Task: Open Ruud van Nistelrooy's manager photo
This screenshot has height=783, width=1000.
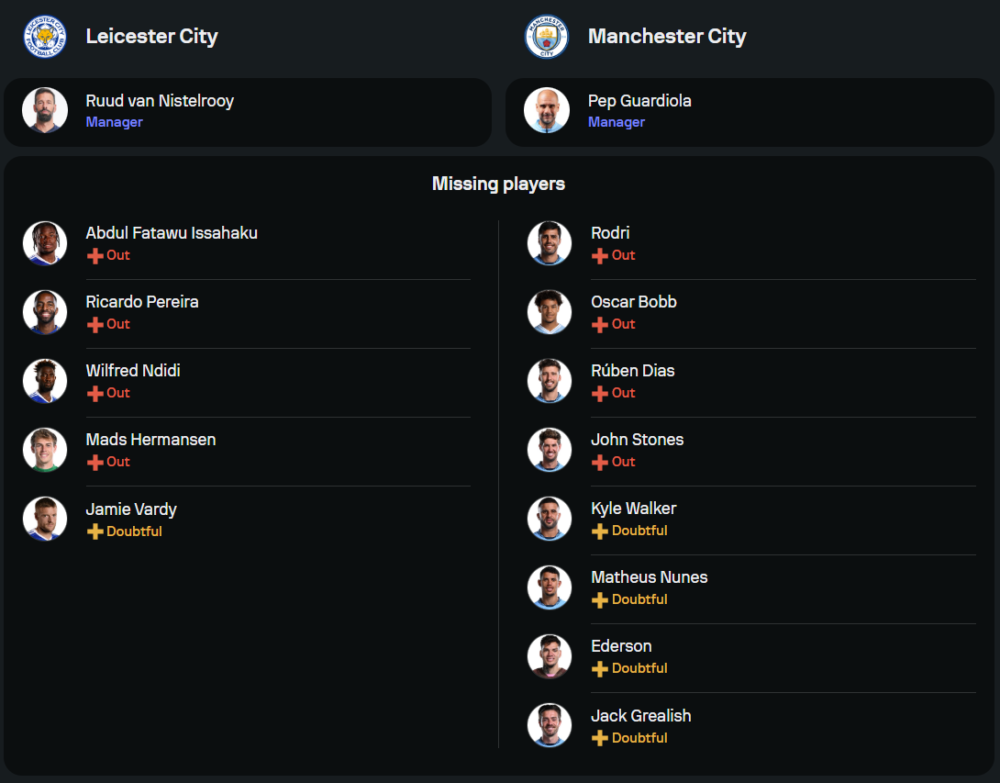Action: [x=45, y=110]
